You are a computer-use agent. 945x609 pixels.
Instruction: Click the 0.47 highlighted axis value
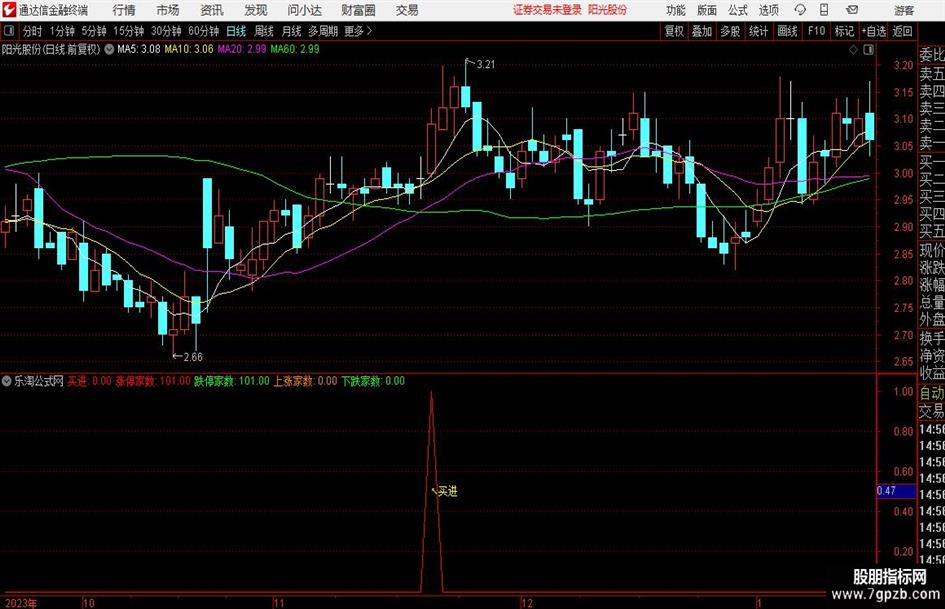tap(896, 491)
